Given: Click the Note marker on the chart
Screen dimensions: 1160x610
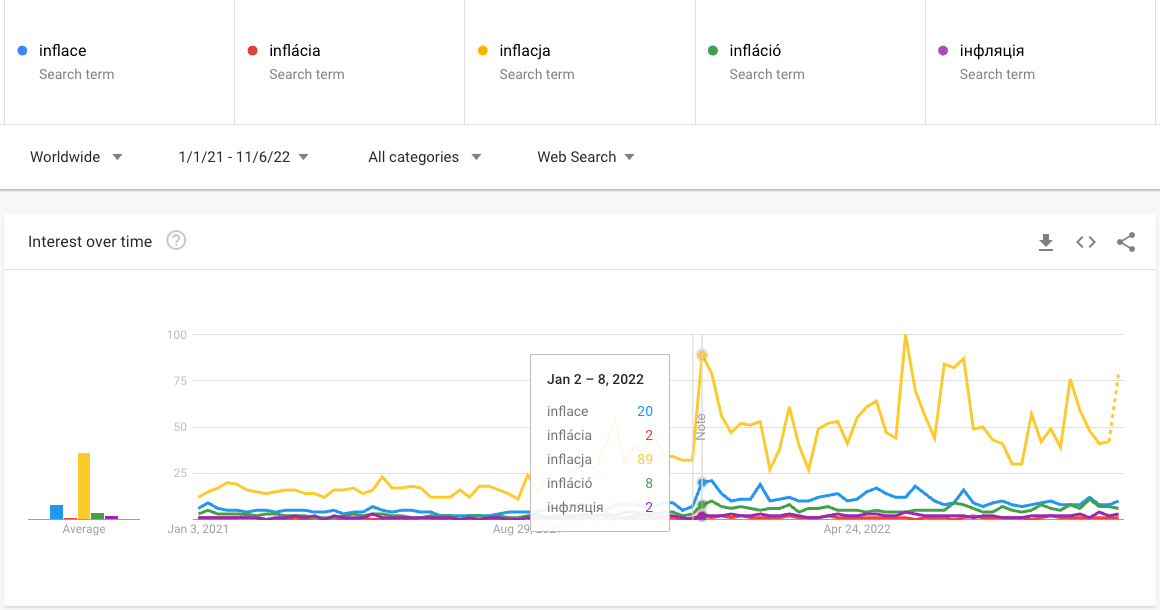Looking at the screenshot, I should (700, 425).
